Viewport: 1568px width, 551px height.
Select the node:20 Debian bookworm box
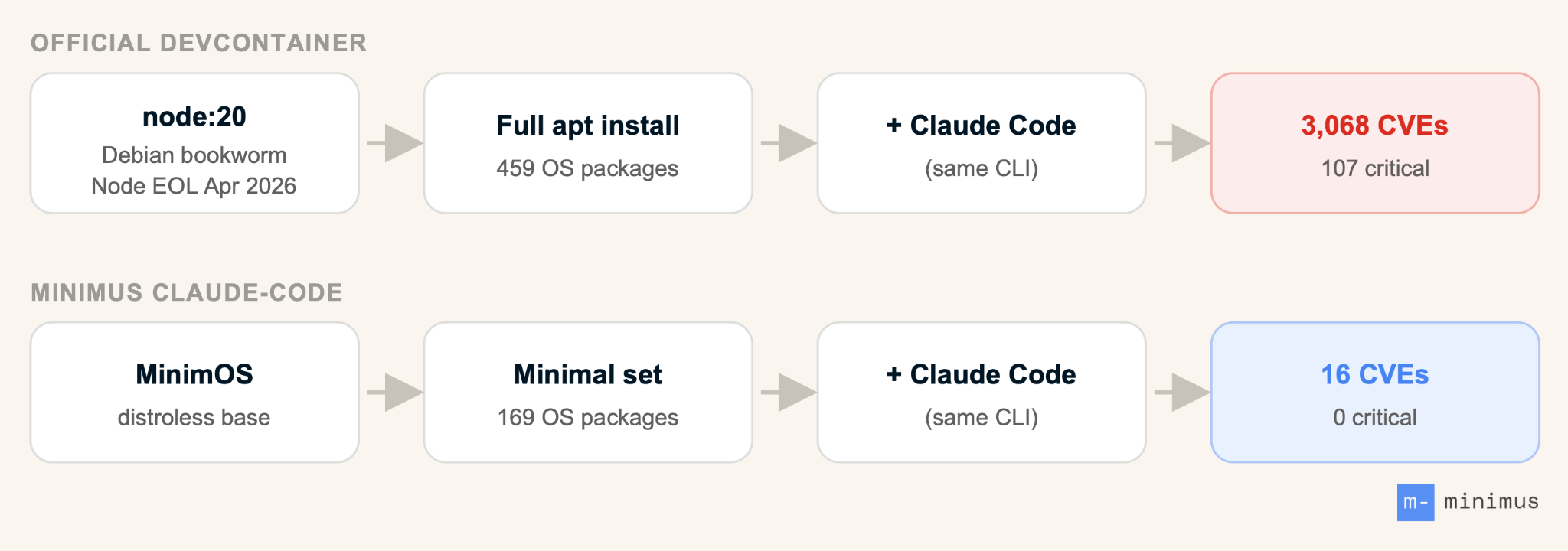(194, 143)
